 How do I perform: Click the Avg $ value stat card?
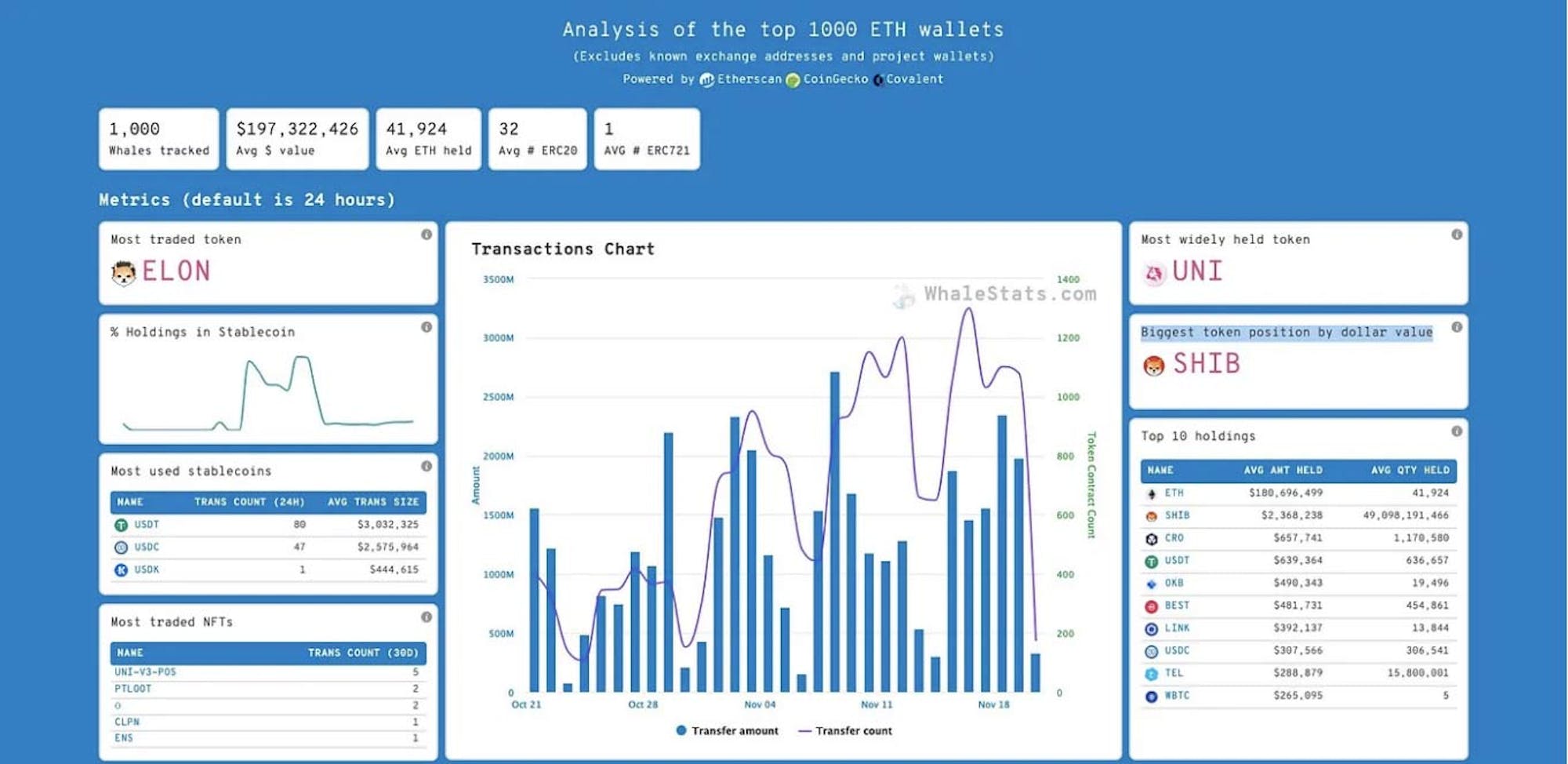pos(297,139)
